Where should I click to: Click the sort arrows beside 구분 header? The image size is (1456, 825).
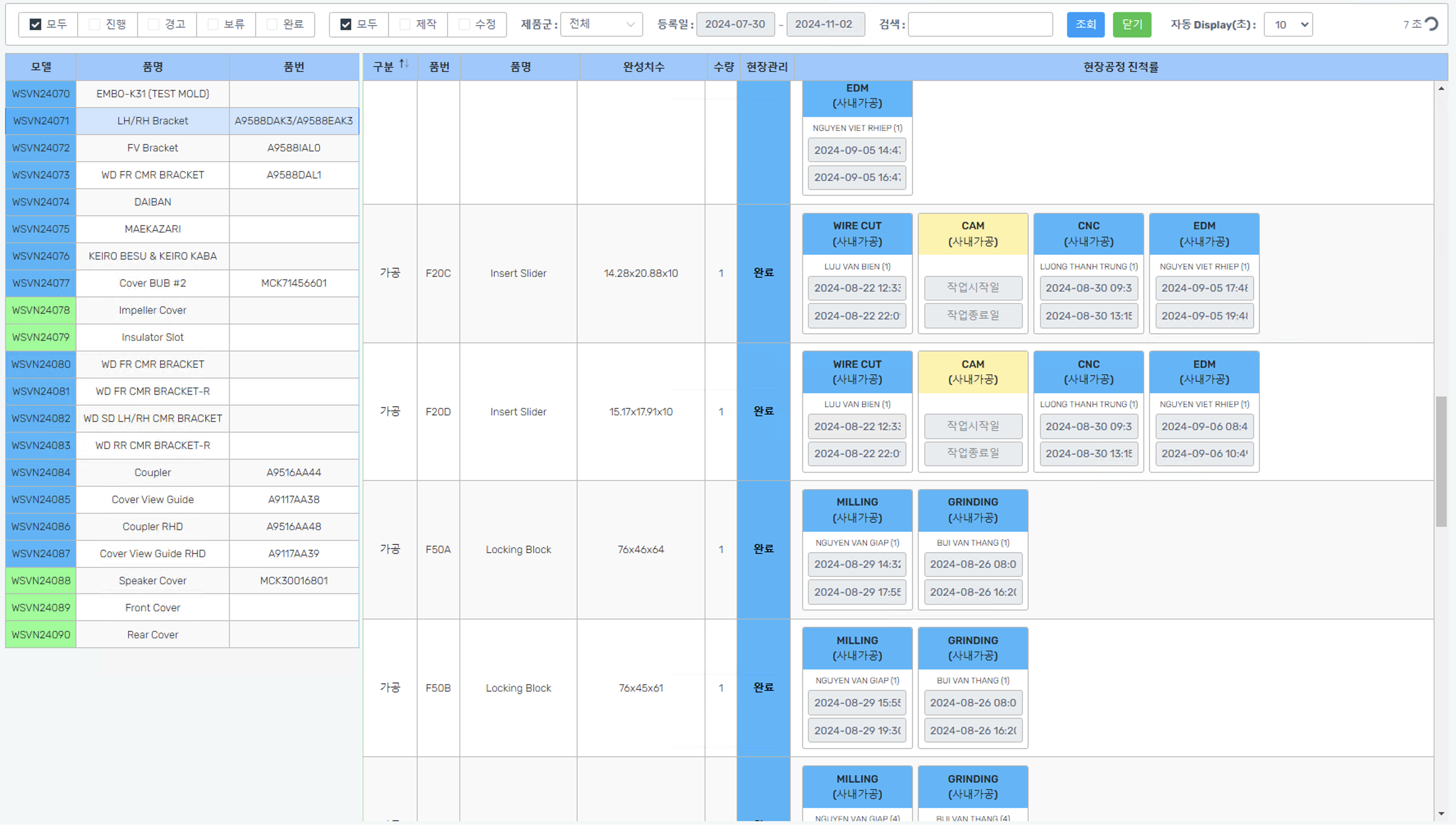pyautogui.click(x=404, y=64)
